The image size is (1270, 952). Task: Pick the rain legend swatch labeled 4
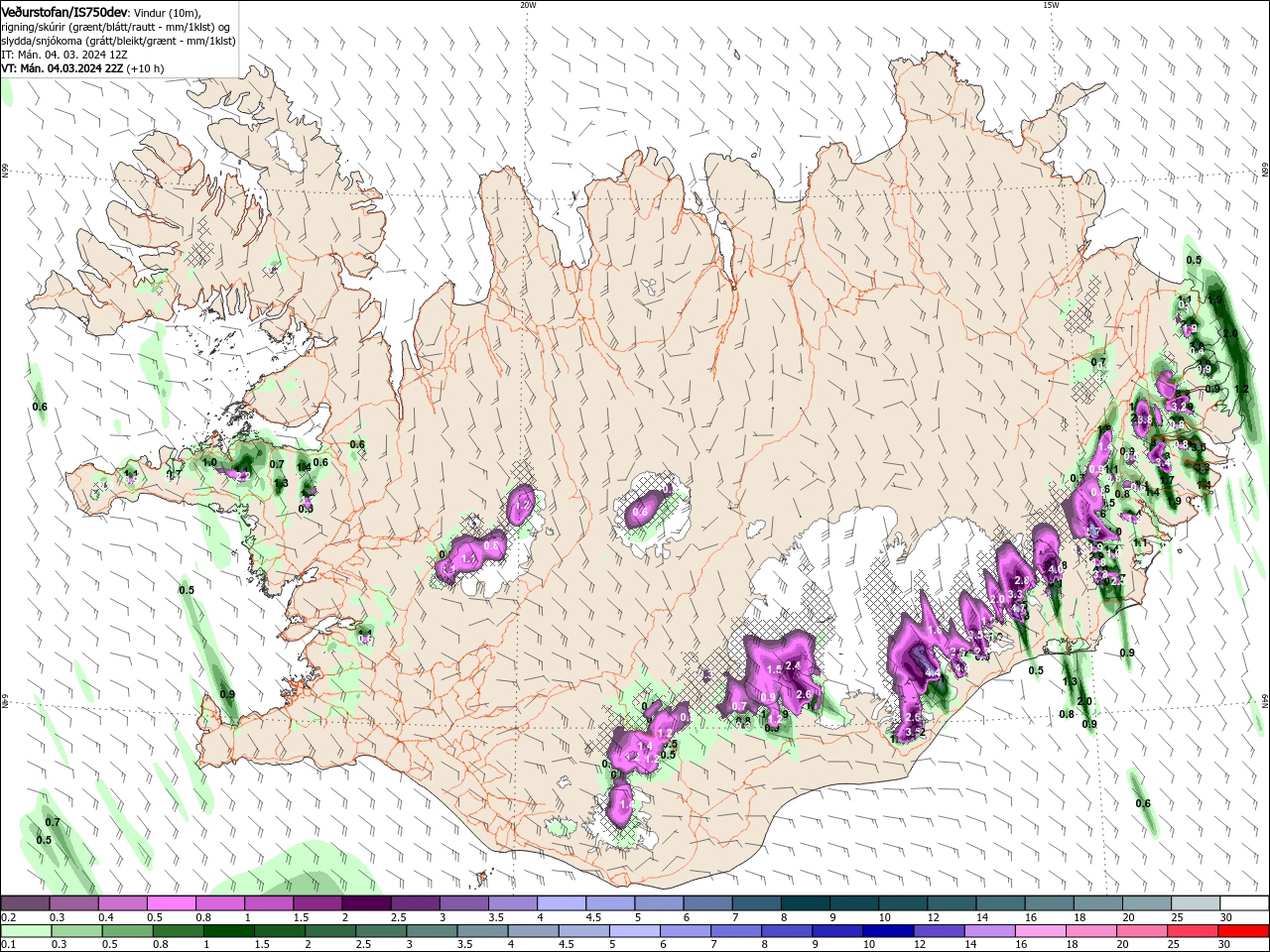click(532, 931)
